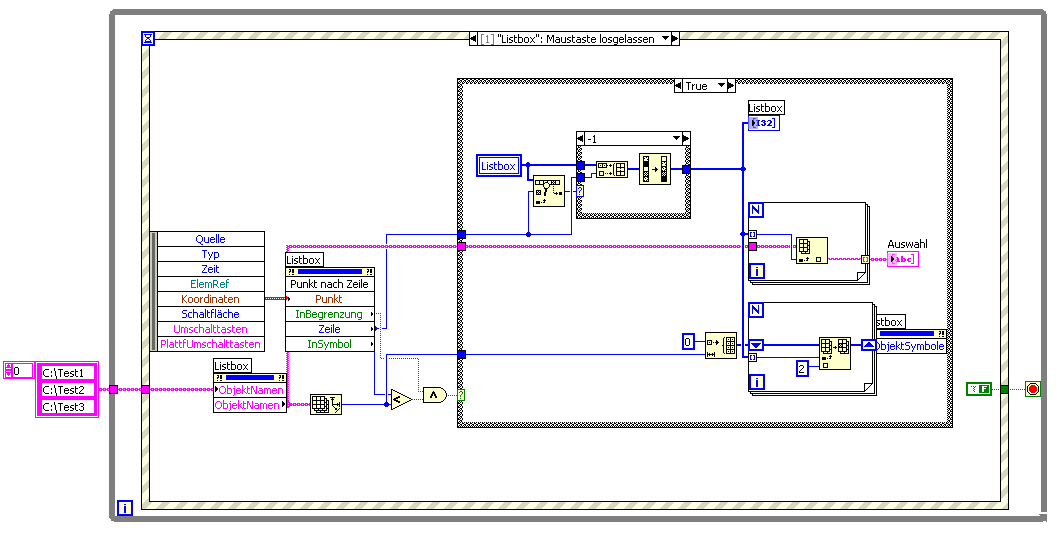Click the ObjektNamen property wired to Array Size
This screenshot has height=533, width=1057.
click(x=250, y=405)
